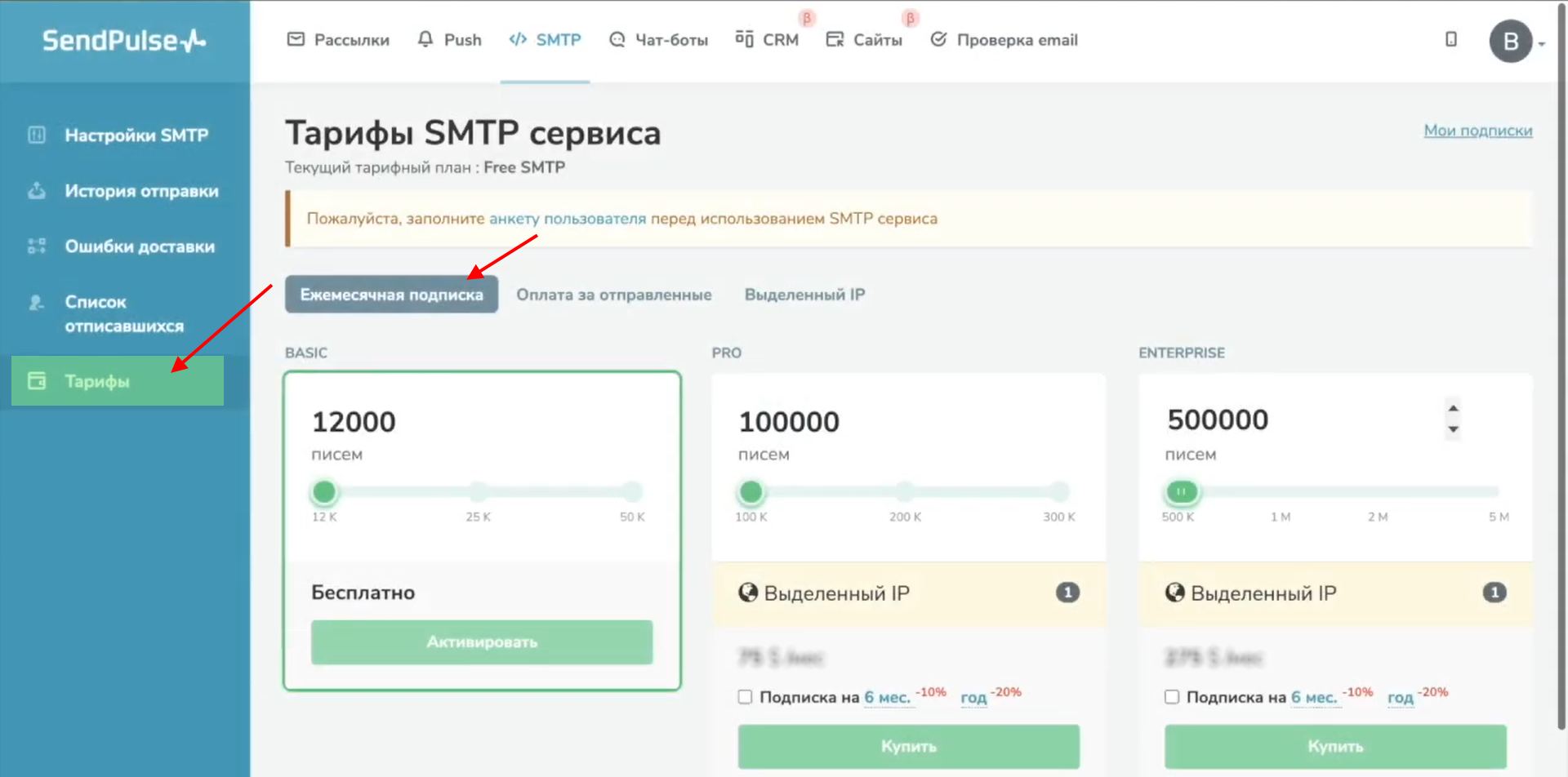The width and height of the screenshot is (1568, 777).
Task: Click the Настройки SMTP sidebar icon
Action: [37, 135]
